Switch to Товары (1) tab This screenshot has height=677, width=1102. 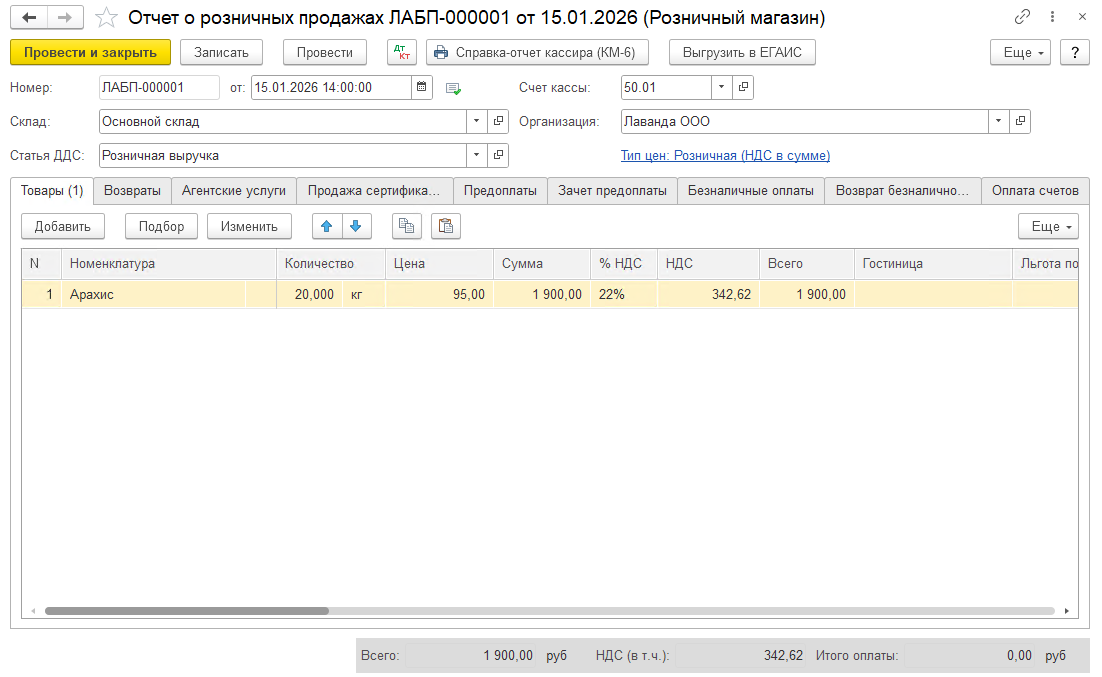click(x=52, y=191)
